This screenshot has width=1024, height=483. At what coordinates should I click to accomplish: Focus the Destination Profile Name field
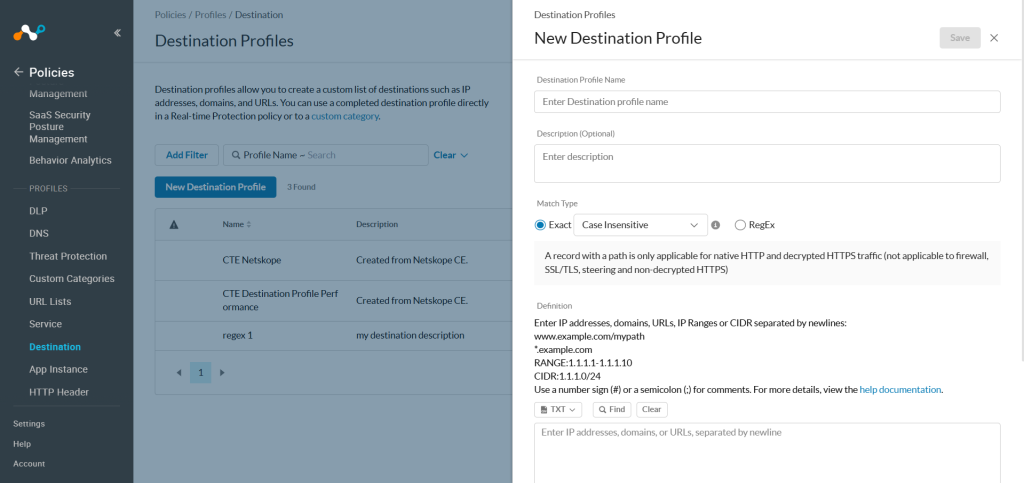pos(767,102)
